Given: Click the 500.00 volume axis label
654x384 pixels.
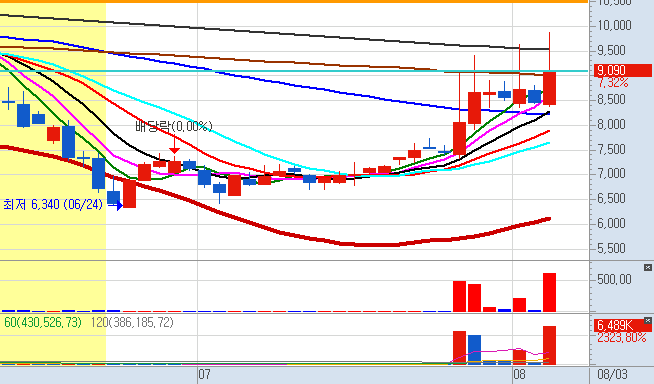Looking at the screenshot, I should coord(614,279).
